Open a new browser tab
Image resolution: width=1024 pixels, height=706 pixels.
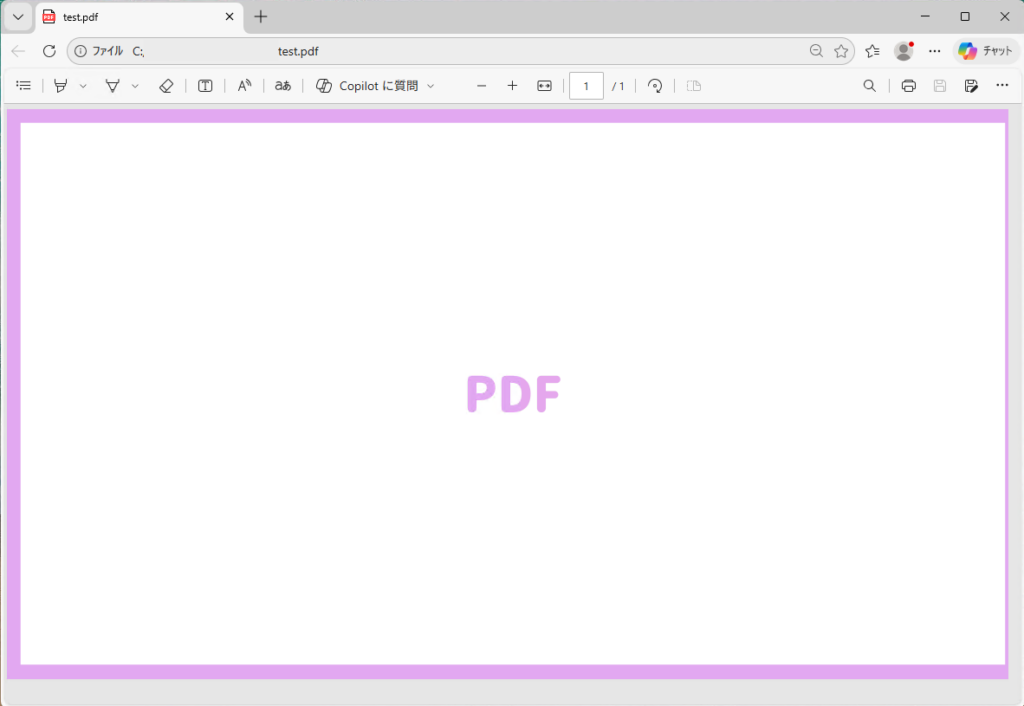261,17
